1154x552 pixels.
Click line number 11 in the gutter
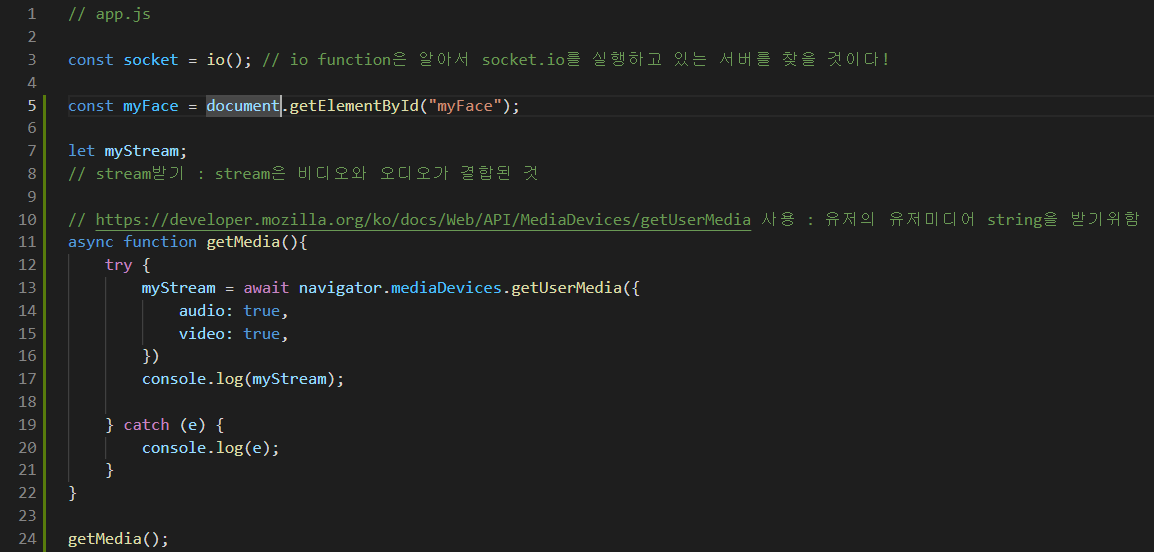coord(27,242)
